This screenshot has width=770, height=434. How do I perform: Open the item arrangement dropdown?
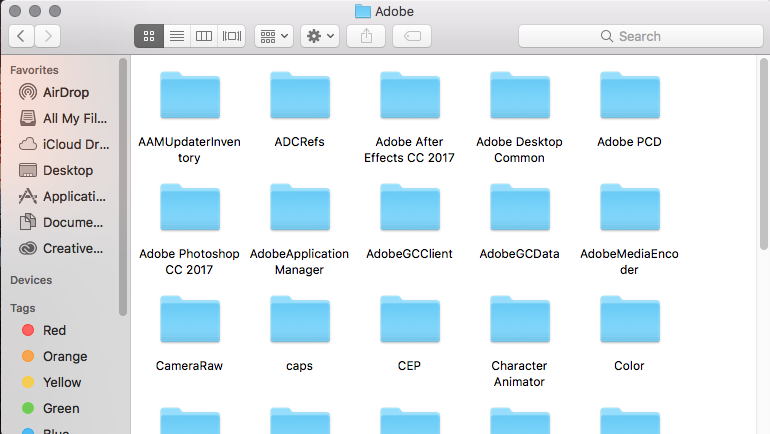274,36
